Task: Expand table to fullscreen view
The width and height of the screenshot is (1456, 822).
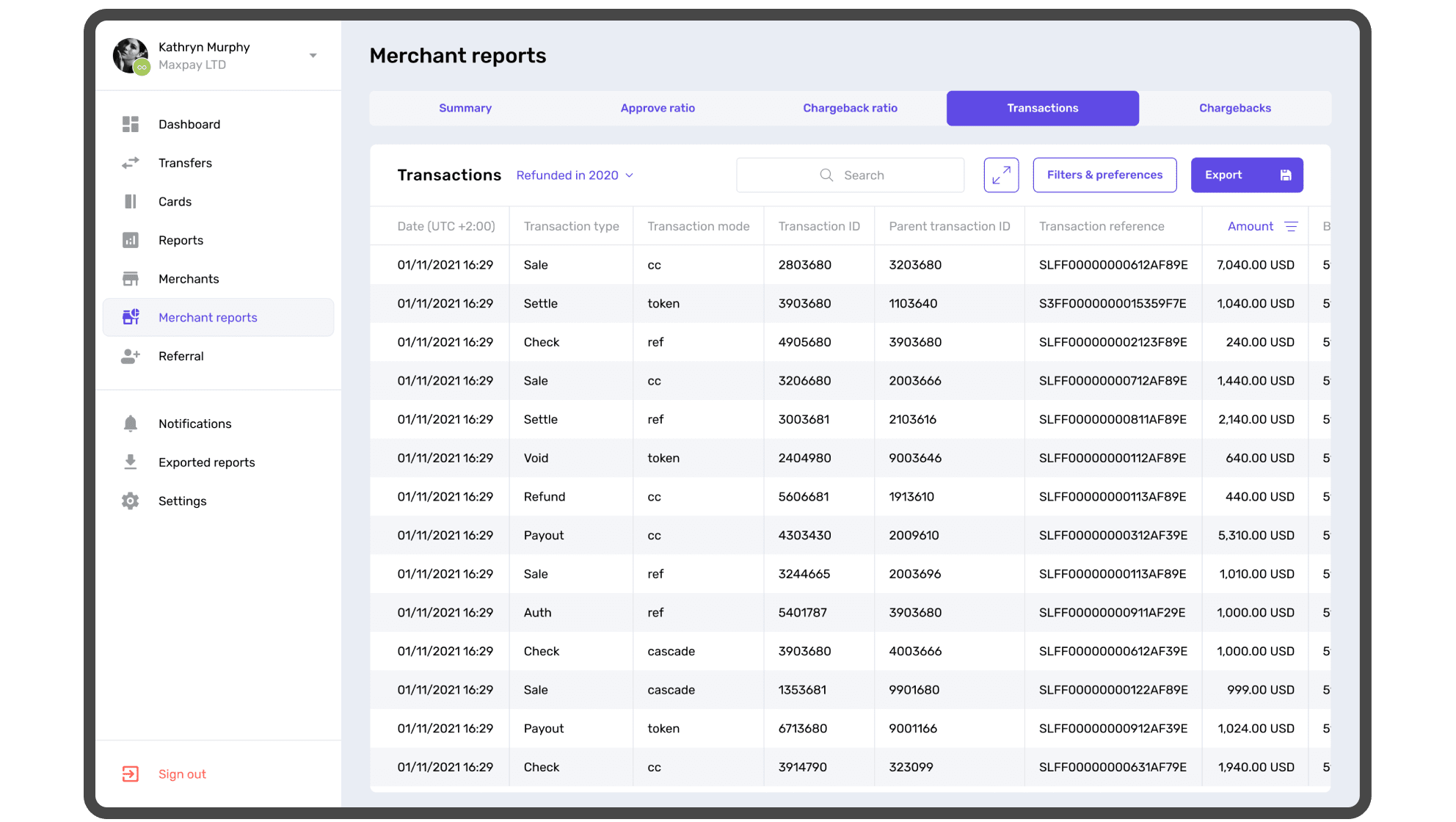Action: coord(1001,175)
